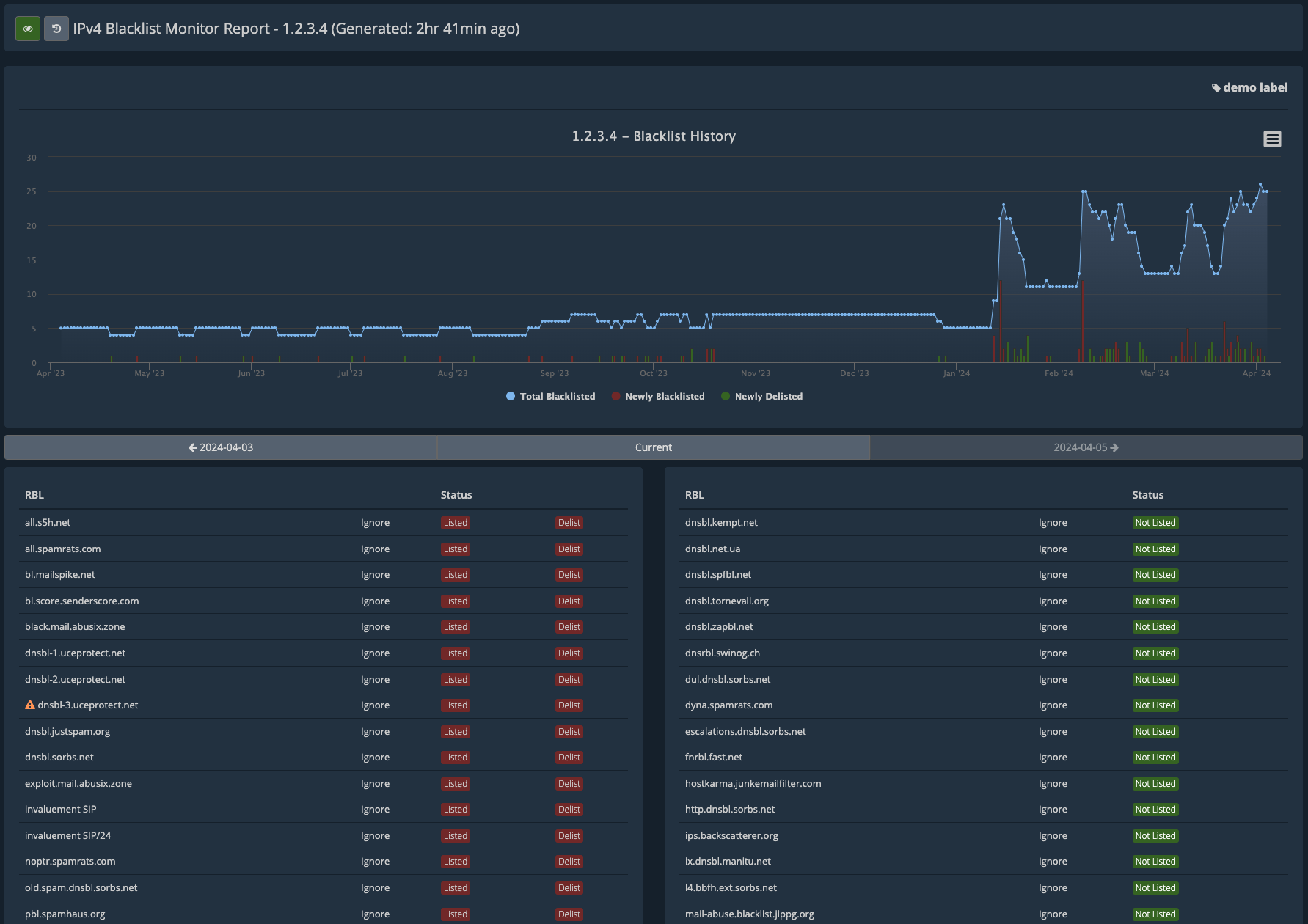Click the Blacklist History chart title
The width and height of the screenshot is (1308, 924).
pyautogui.click(x=654, y=136)
